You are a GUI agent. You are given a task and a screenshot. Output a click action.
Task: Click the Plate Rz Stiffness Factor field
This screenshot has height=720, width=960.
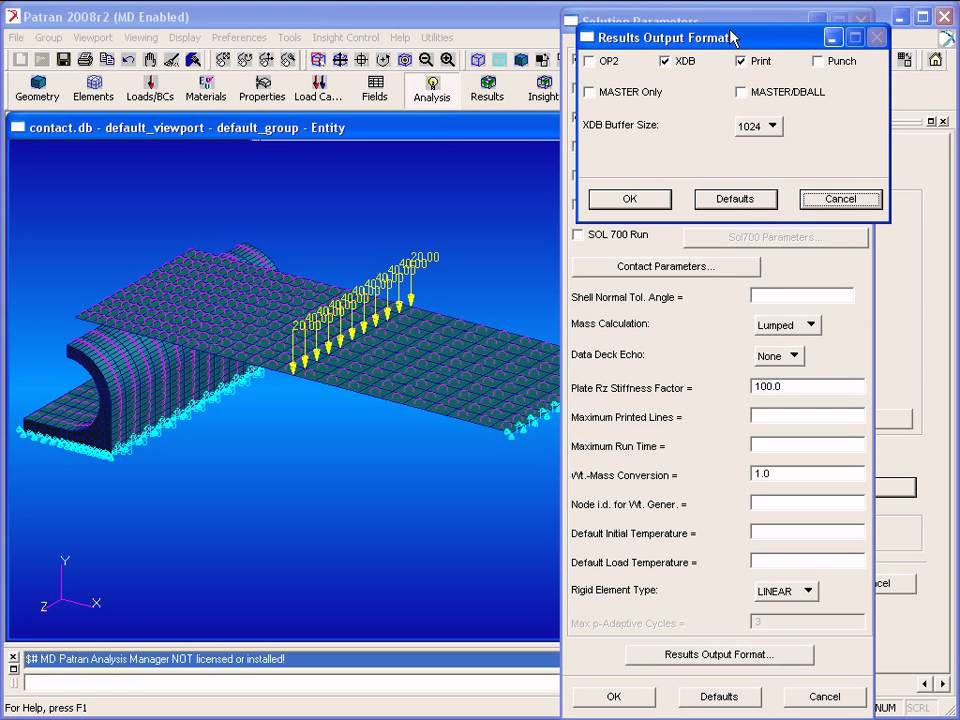(808, 386)
